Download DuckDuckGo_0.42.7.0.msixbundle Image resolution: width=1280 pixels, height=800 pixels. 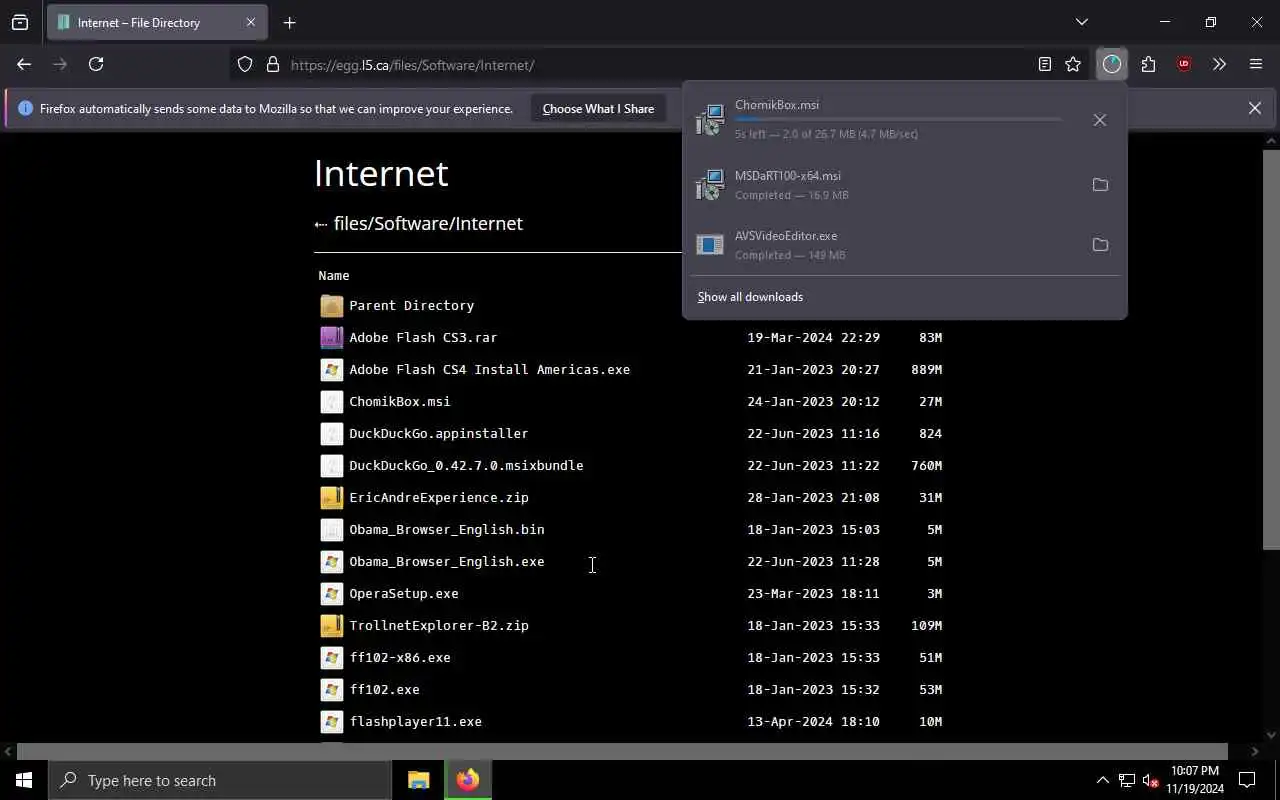[466, 465]
